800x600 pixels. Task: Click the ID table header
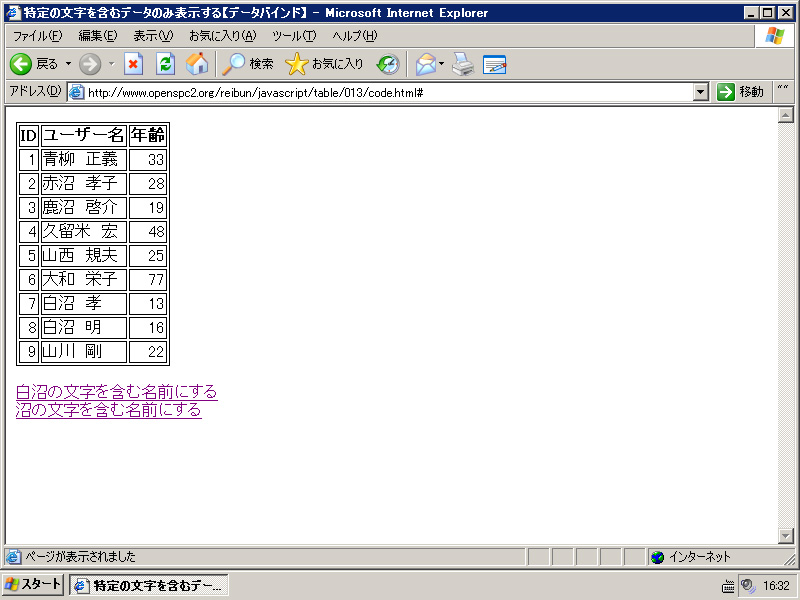click(x=29, y=135)
